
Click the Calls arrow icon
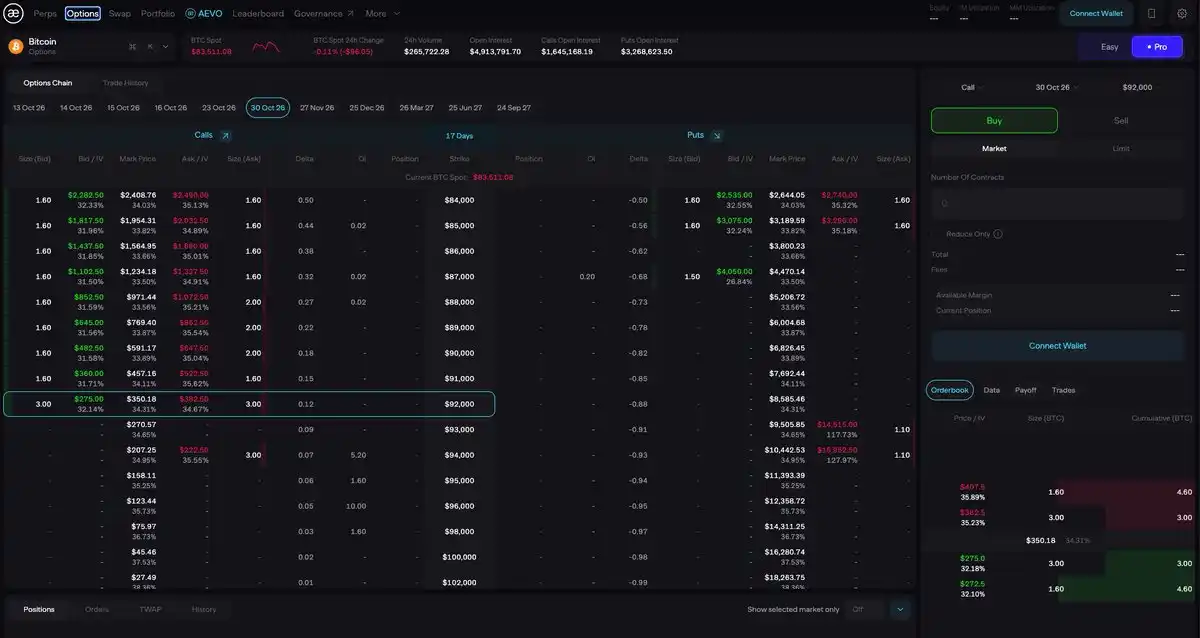pyautogui.click(x=226, y=135)
